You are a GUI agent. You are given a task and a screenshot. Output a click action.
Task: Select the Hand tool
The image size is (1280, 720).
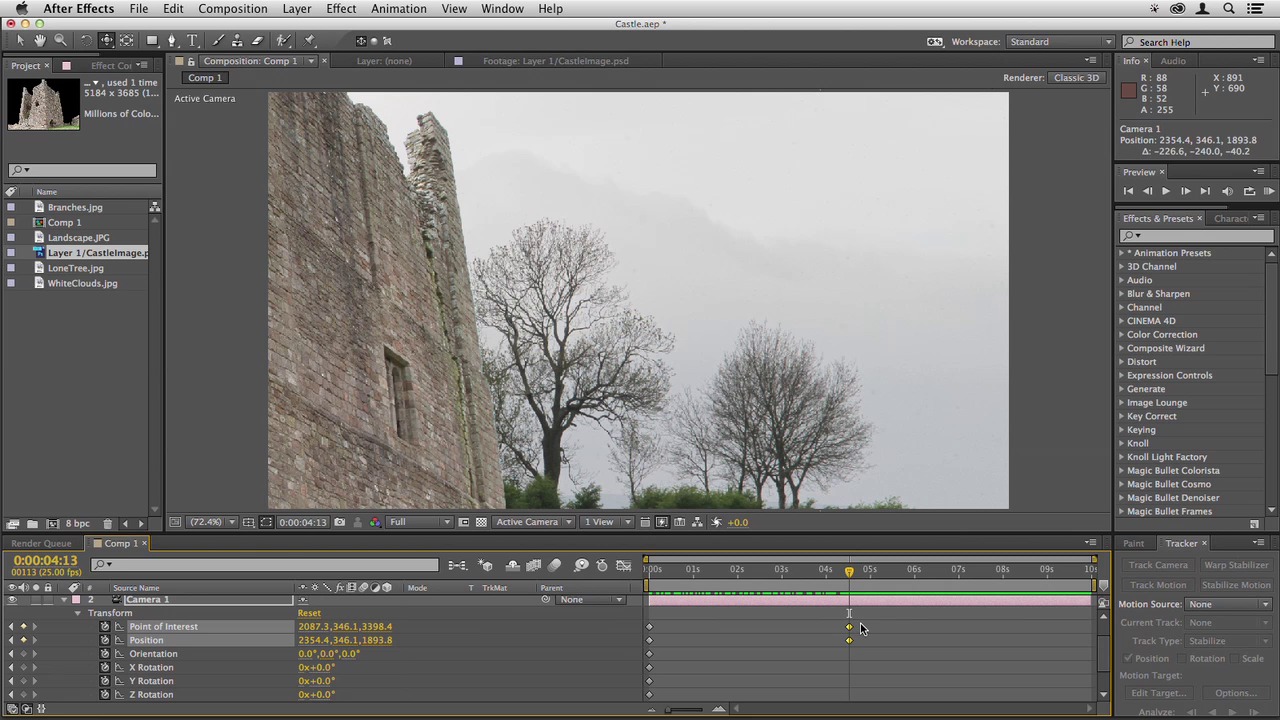[x=40, y=41]
